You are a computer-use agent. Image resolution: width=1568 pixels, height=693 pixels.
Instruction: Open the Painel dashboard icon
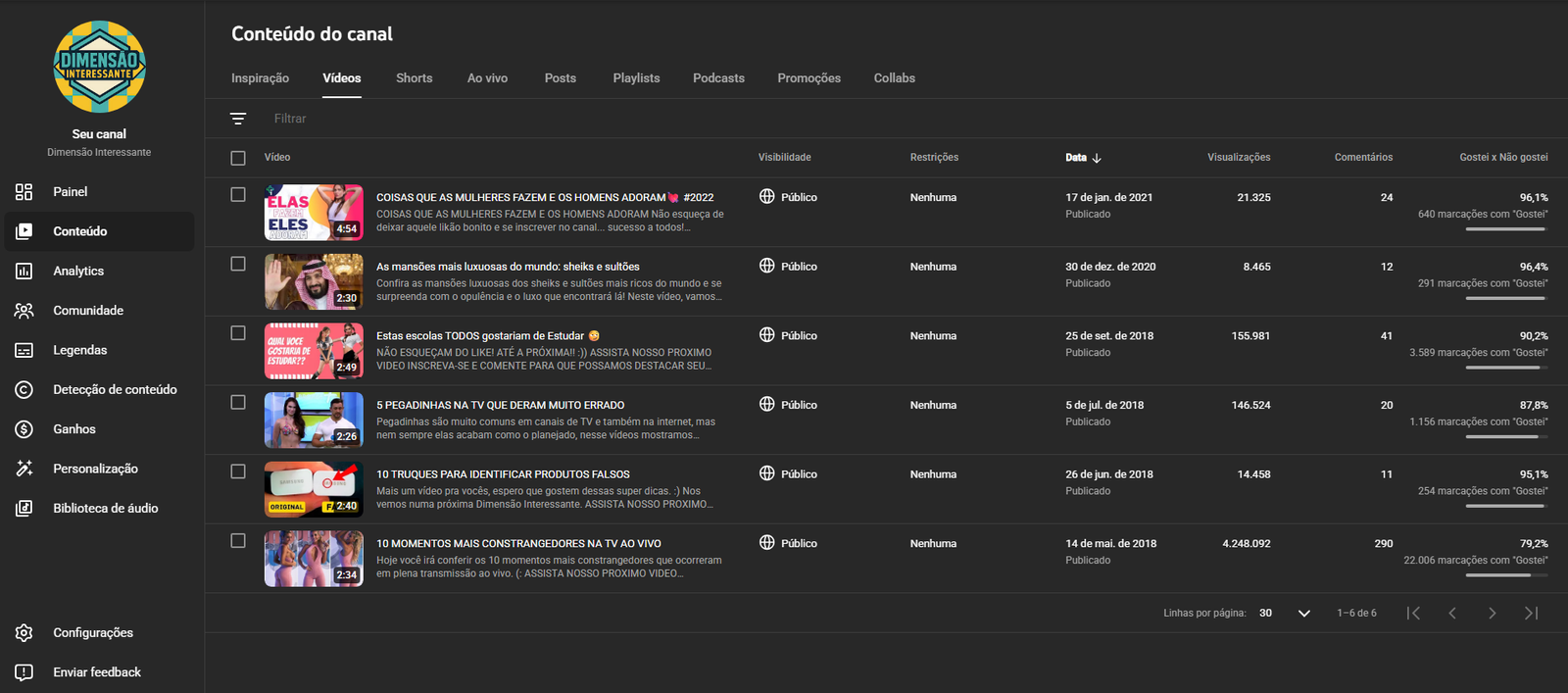pos(24,192)
